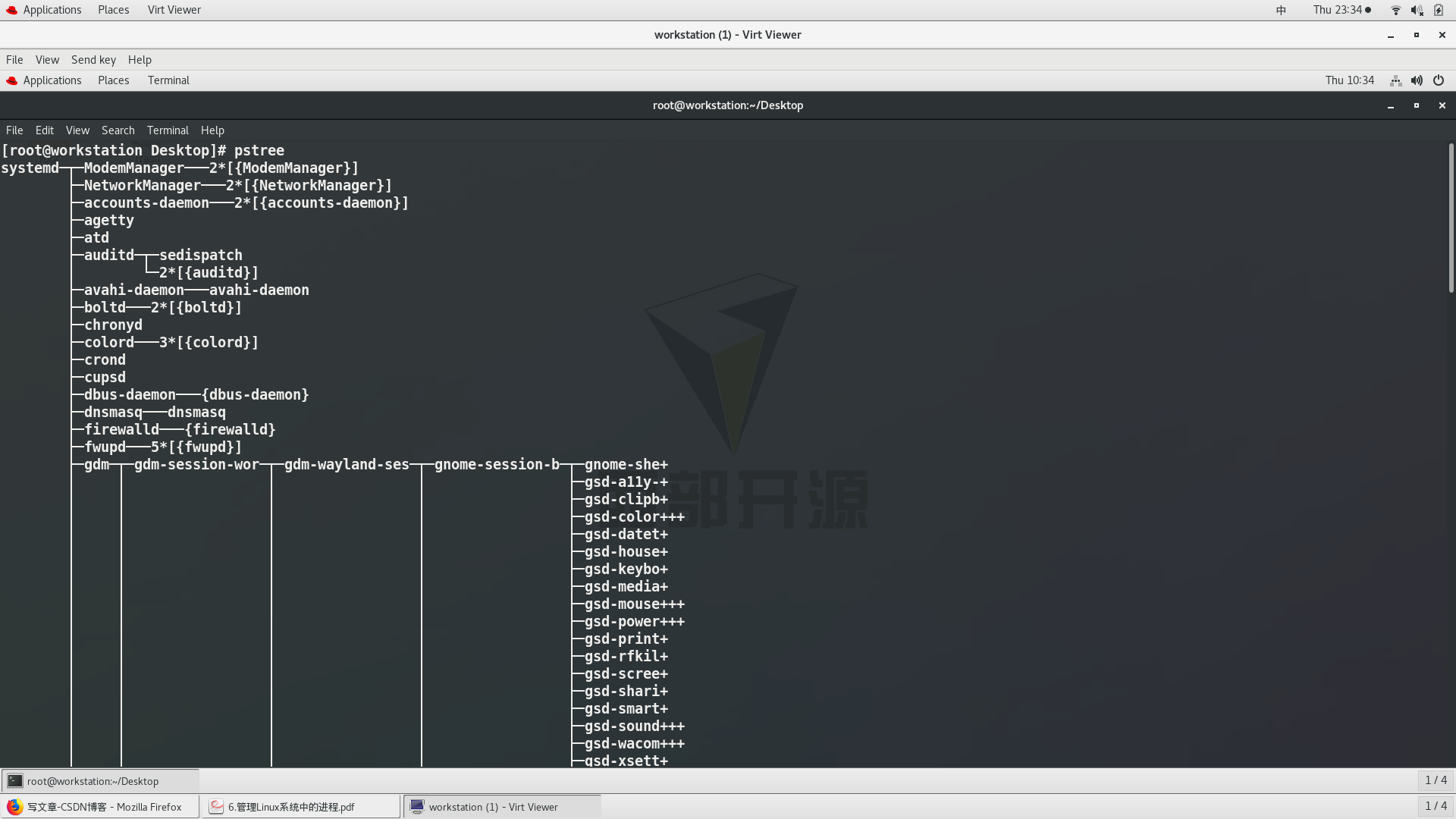Image resolution: width=1456 pixels, height=819 pixels.
Task: Open the Send key menu
Action: click(93, 60)
